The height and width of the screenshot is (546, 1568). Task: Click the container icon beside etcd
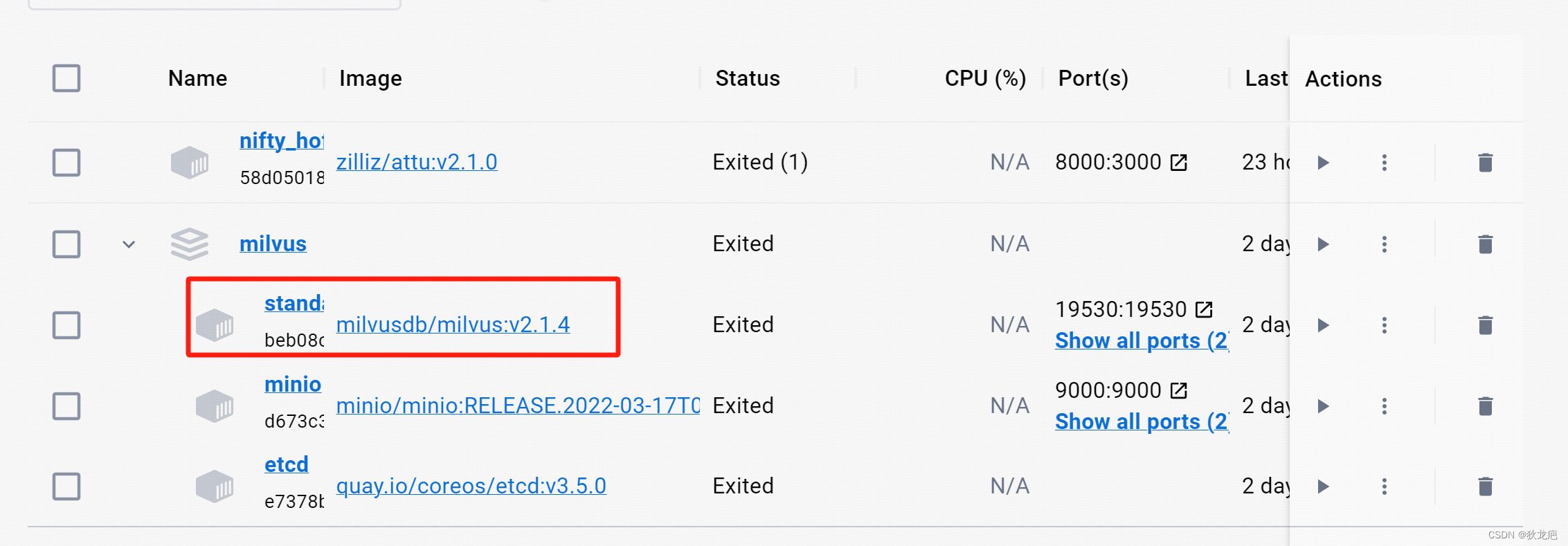point(215,486)
